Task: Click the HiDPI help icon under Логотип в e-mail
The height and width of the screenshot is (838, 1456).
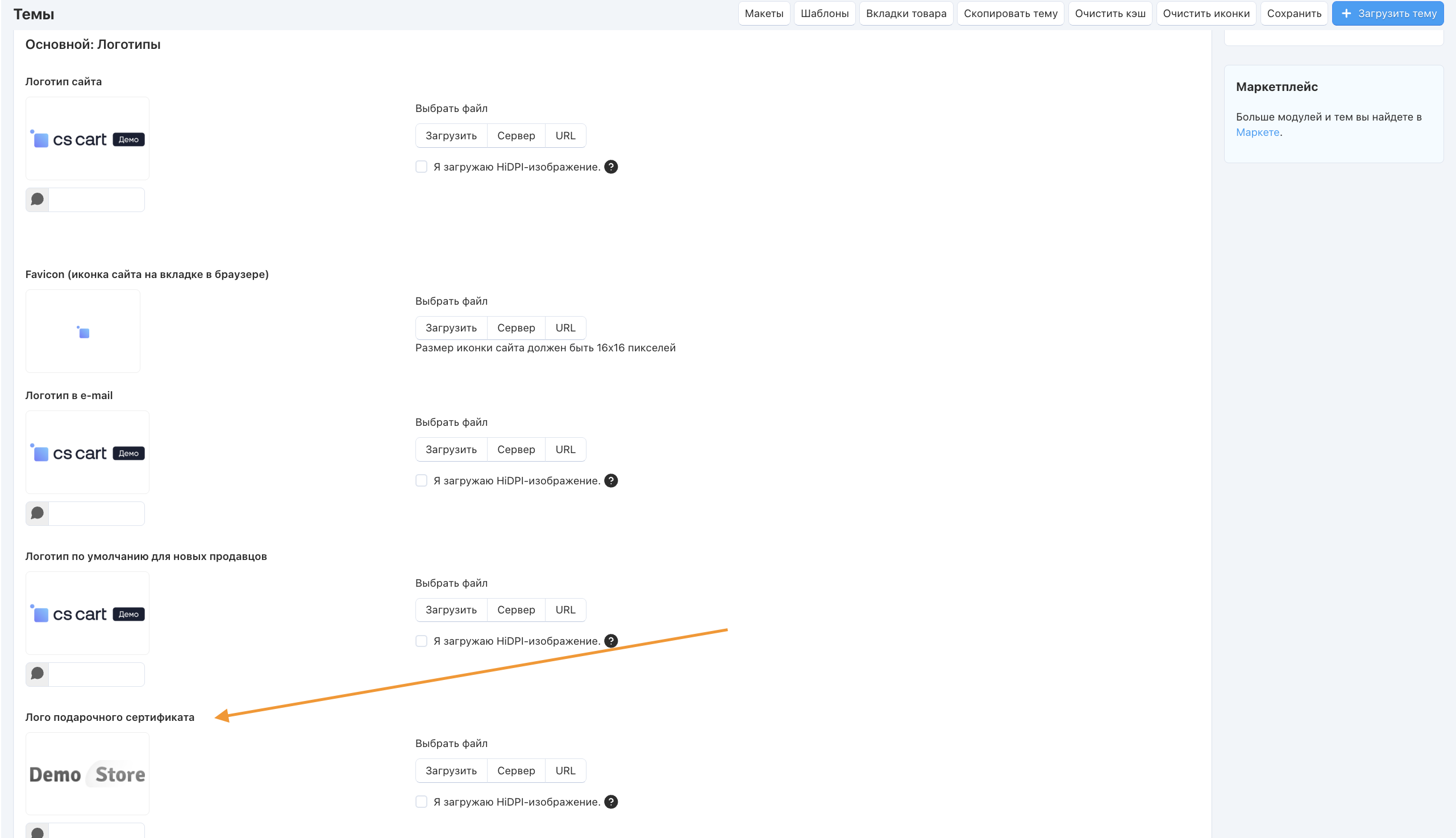Action: 611,480
